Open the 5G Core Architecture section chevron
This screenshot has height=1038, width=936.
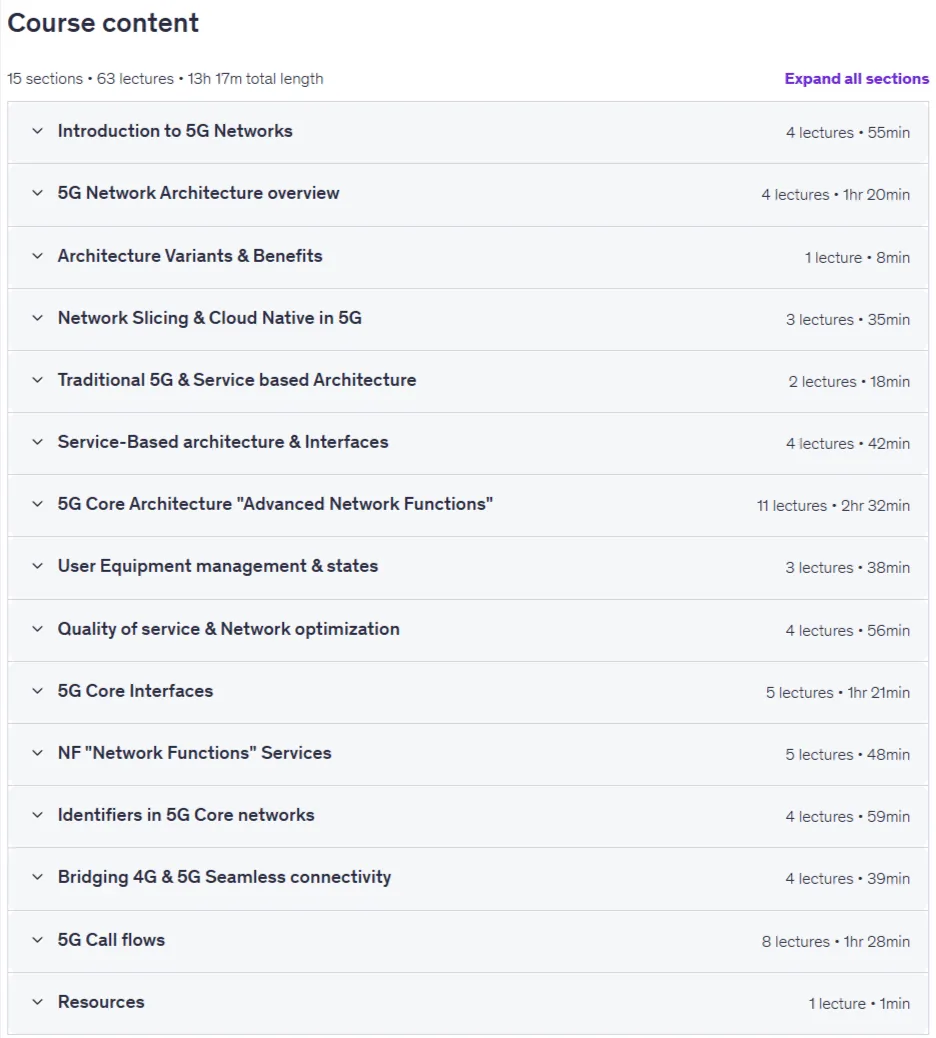click(38, 504)
